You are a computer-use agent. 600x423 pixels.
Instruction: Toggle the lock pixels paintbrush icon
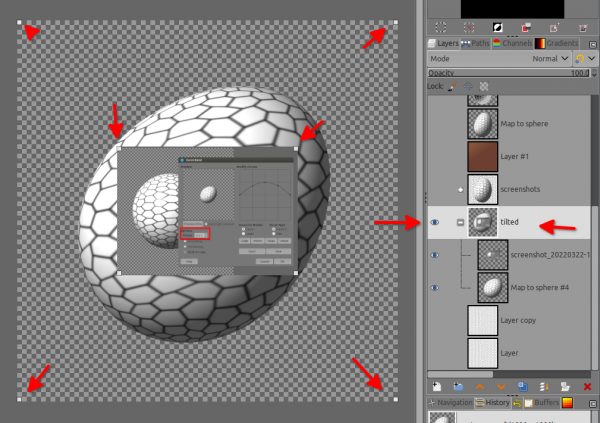(452, 86)
